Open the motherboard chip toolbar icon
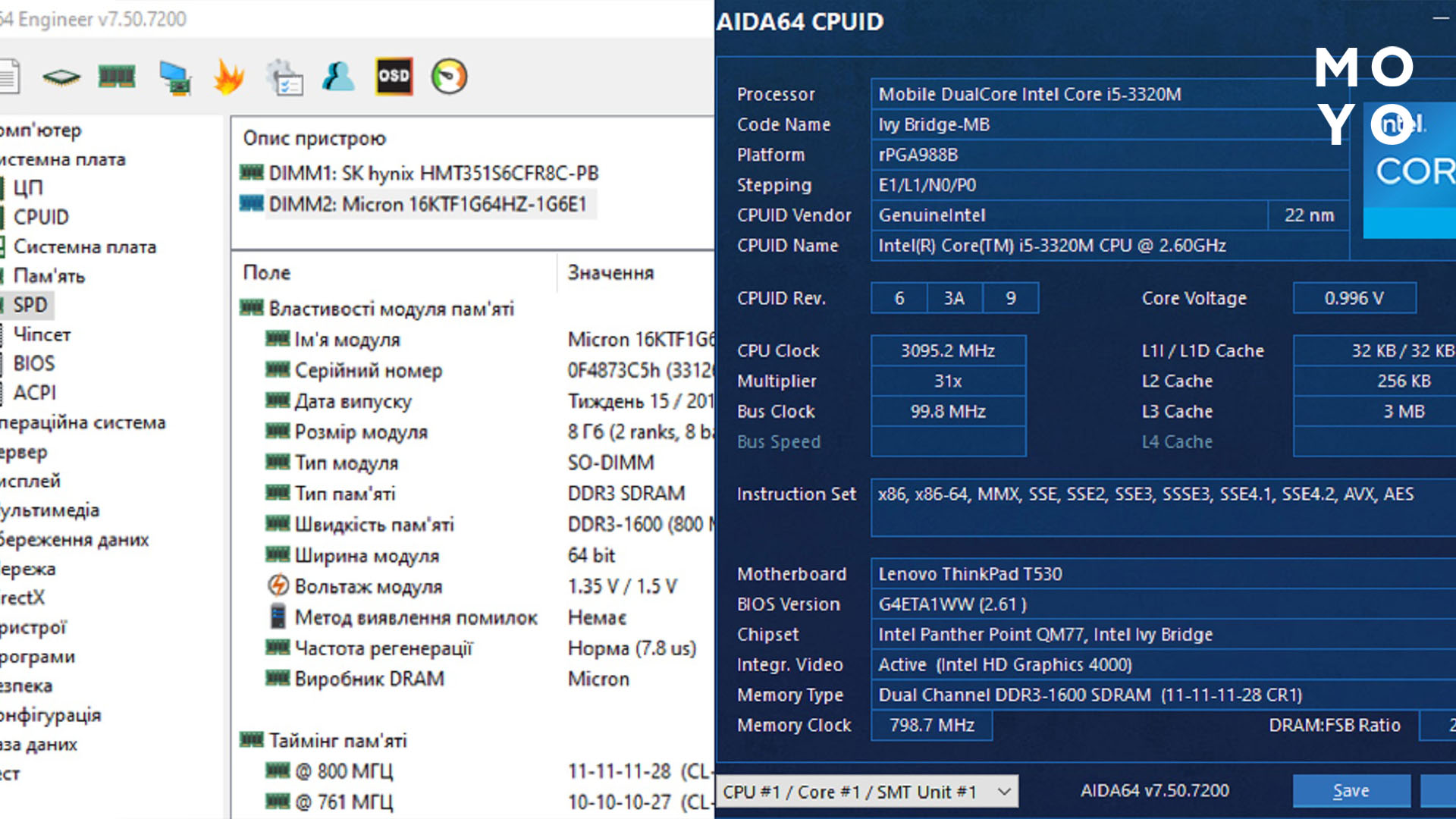Viewport: 1456px width, 819px height. [x=61, y=77]
